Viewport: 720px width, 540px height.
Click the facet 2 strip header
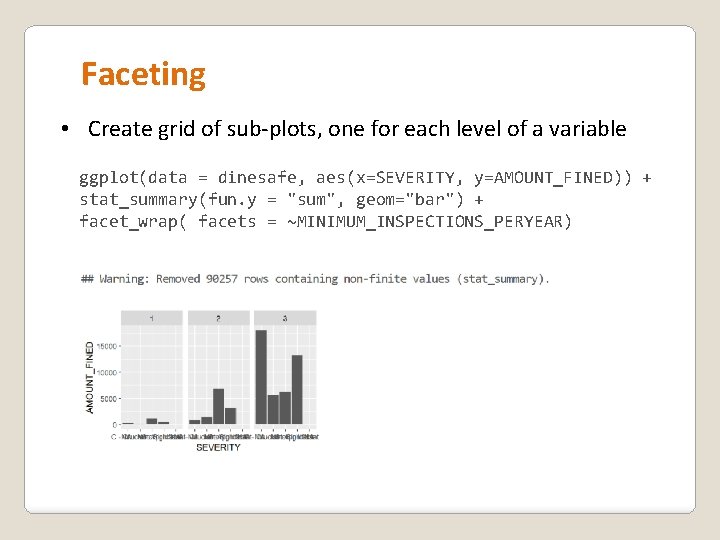pos(219,318)
